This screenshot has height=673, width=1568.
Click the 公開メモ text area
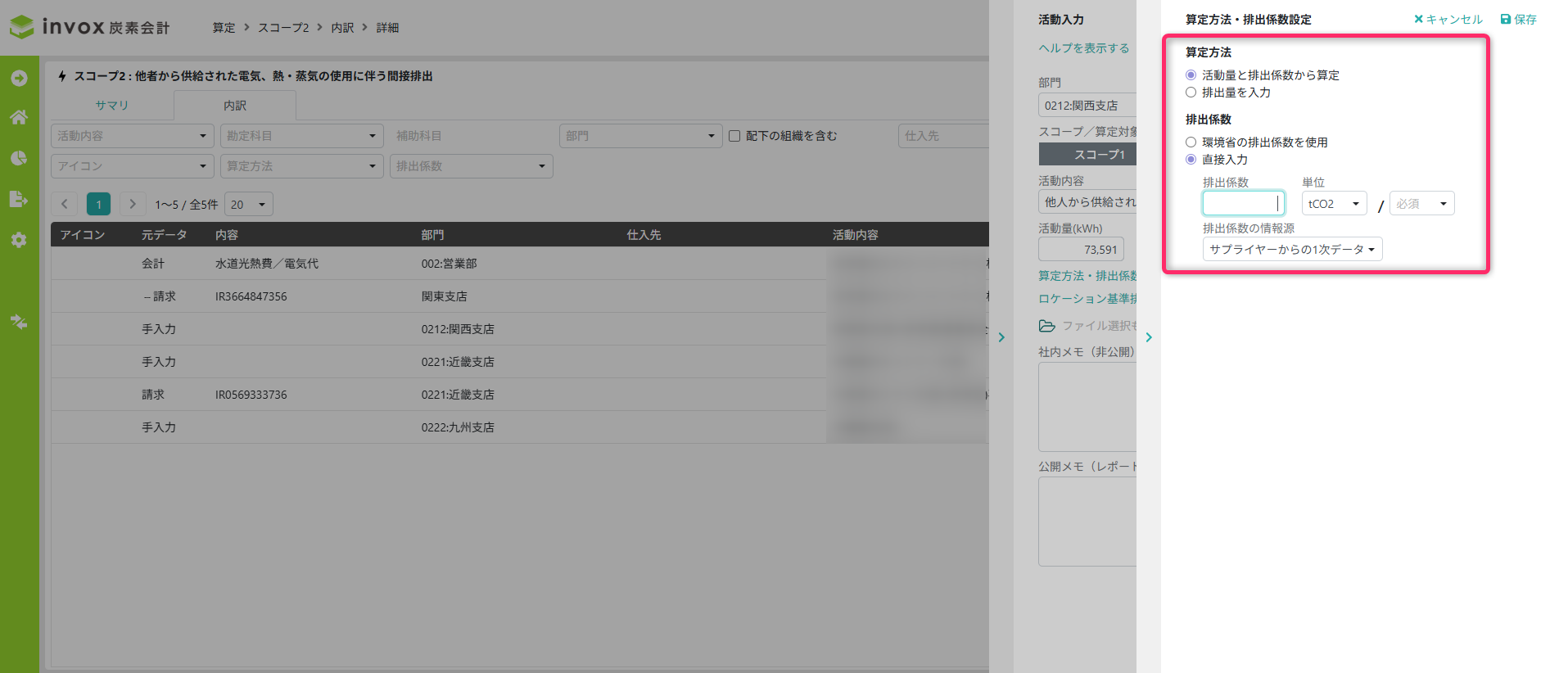point(1087,522)
